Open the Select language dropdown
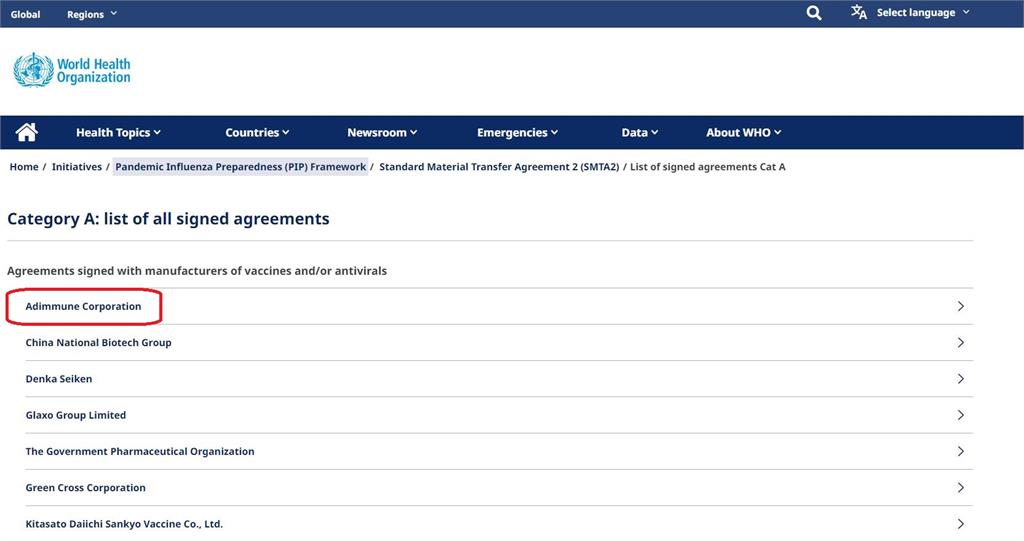Image resolution: width=1024 pixels, height=541 pixels. (923, 12)
